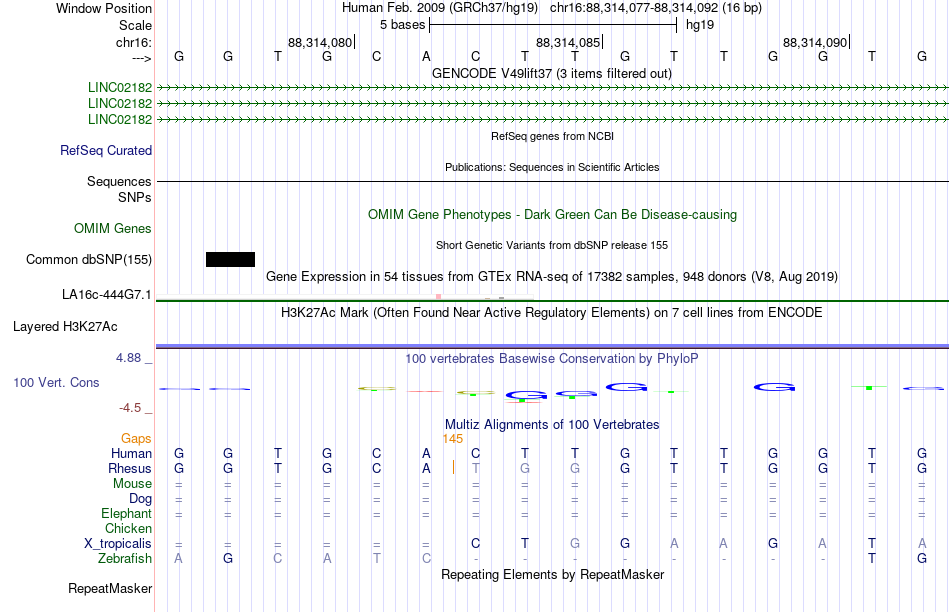Click the OMIM Gene Phenotypes track title
950x612 pixels.
[552, 215]
